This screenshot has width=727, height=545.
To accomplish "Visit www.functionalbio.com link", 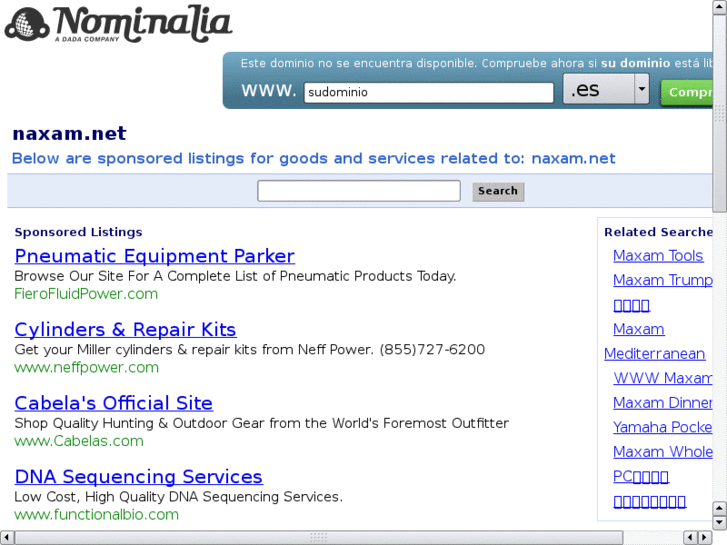I will click(x=96, y=514).
